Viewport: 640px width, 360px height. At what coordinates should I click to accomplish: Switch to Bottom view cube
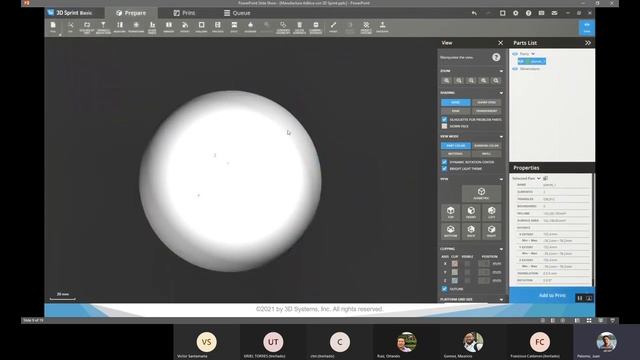(451, 231)
